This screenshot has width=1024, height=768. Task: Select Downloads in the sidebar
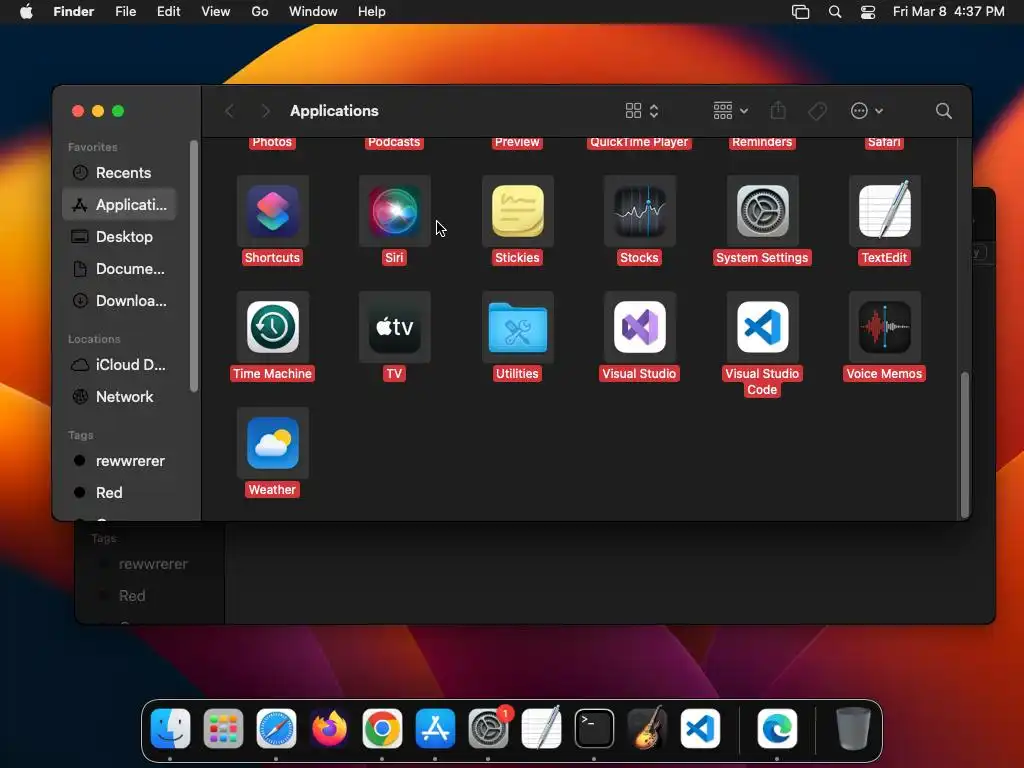click(120, 300)
